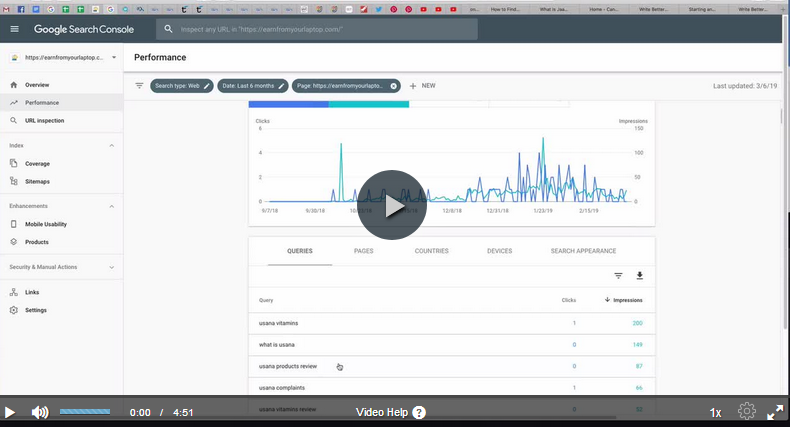Image resolution: width=791 pixels, height=427 pixels.
Task: Select the 'usana products review' query row
Action: pyautogui.click(x=451, y=366)
